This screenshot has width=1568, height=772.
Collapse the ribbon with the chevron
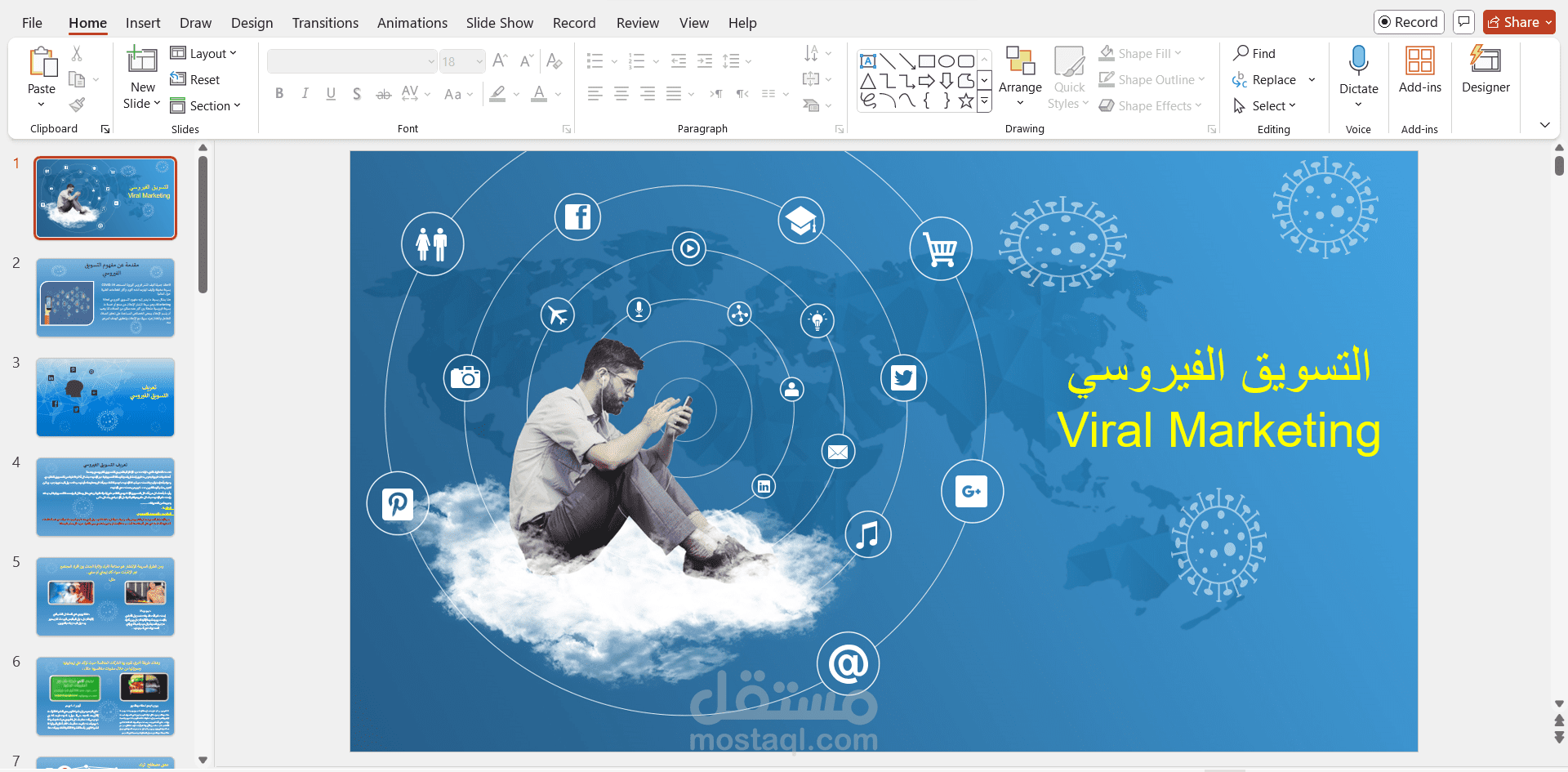click(1544, 125)
